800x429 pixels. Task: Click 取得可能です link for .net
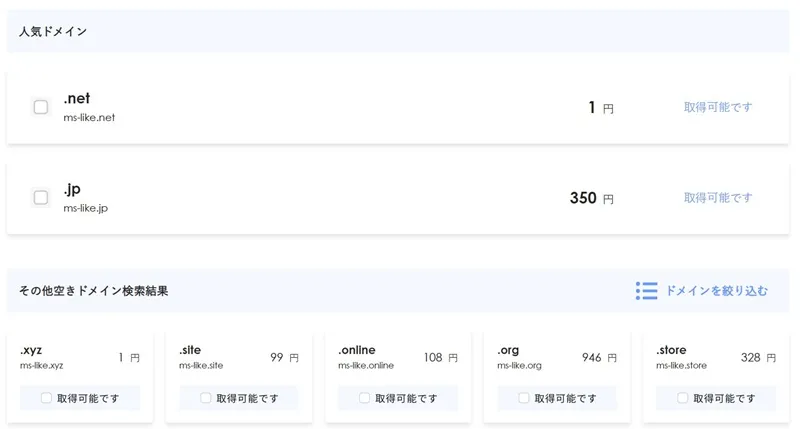[718, 107]
